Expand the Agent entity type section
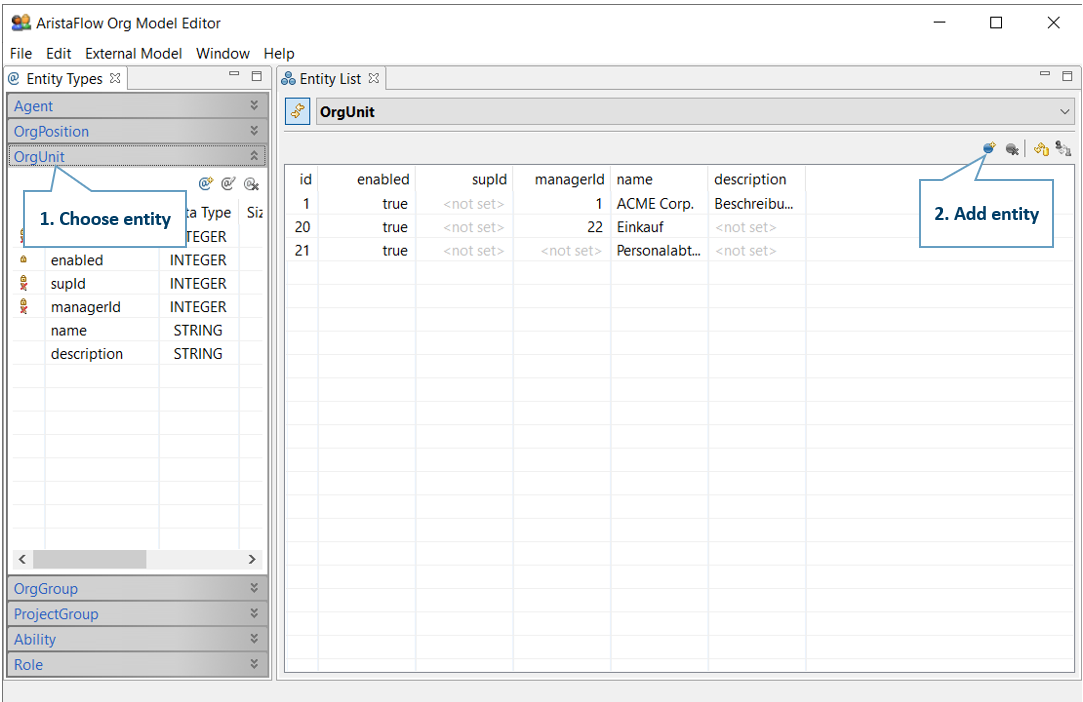1083x702 pixels. coord(254,106)
